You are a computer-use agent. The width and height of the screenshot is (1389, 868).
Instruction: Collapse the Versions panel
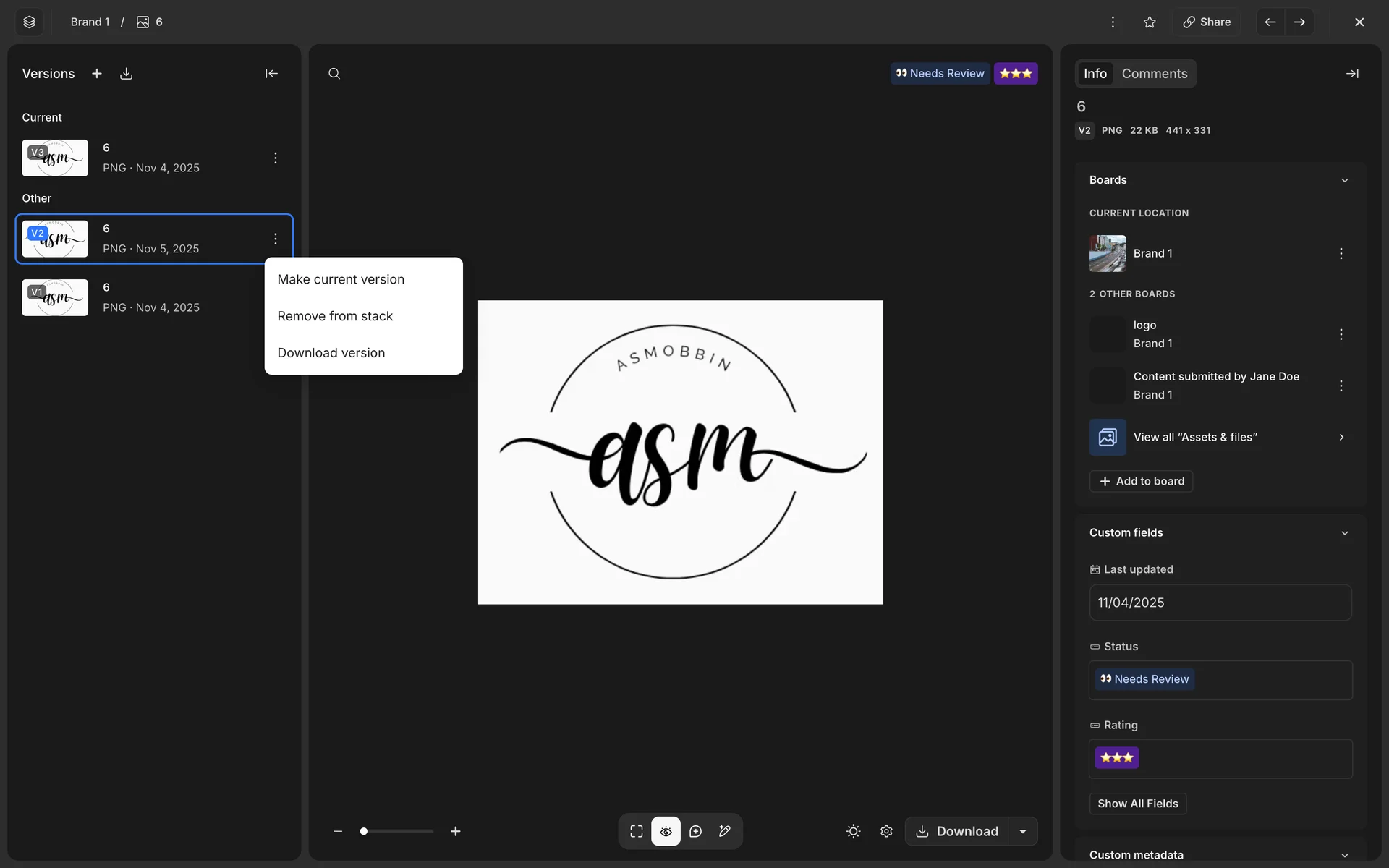(271, 74)
